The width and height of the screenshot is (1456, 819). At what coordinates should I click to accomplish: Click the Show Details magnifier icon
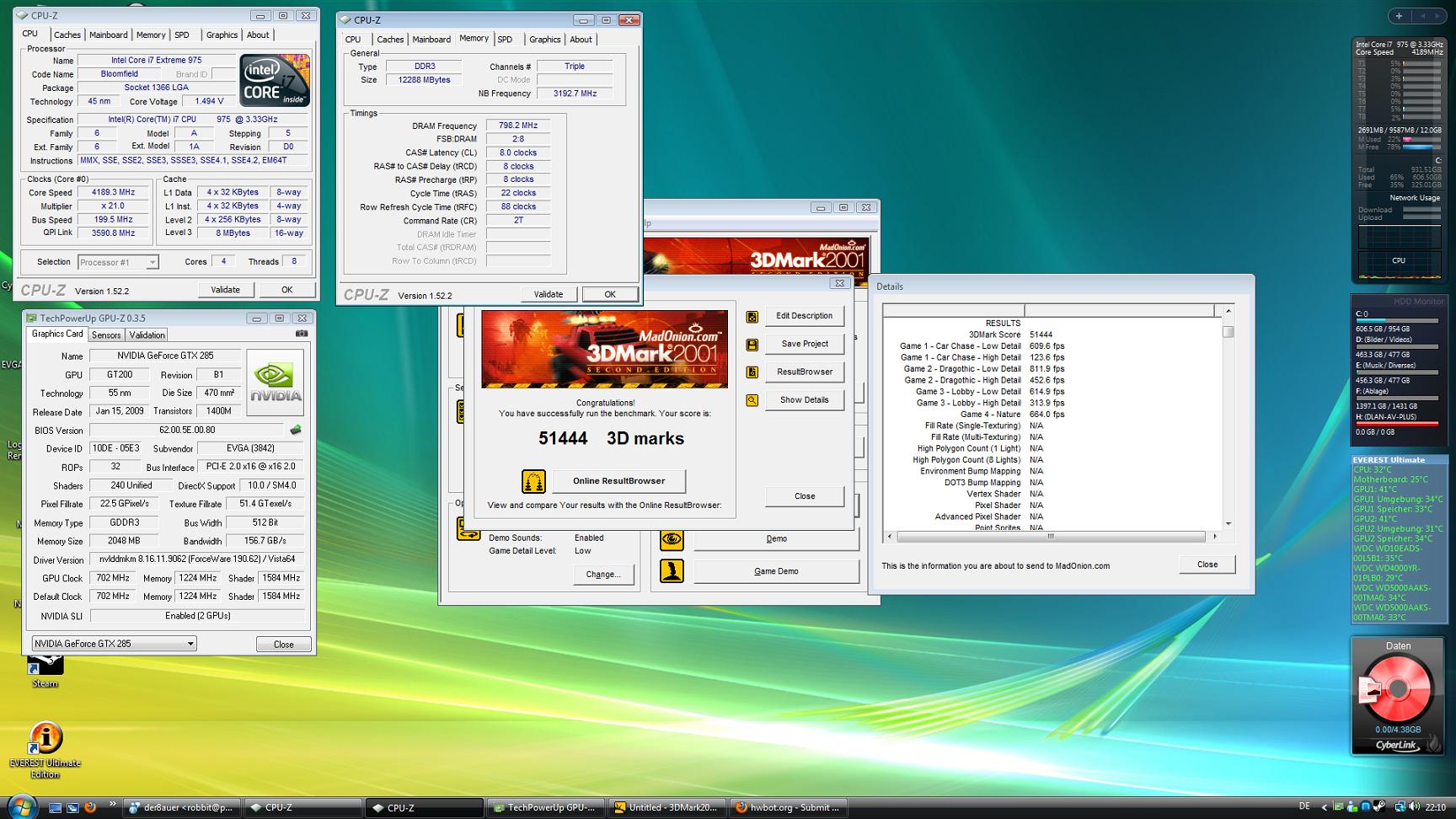click(x=752, y=400)
